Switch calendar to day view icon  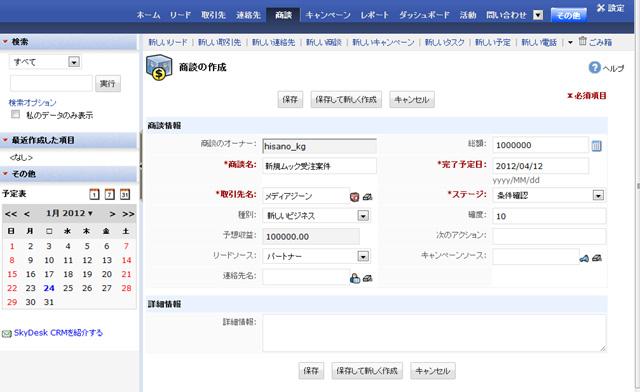point(94,194)
